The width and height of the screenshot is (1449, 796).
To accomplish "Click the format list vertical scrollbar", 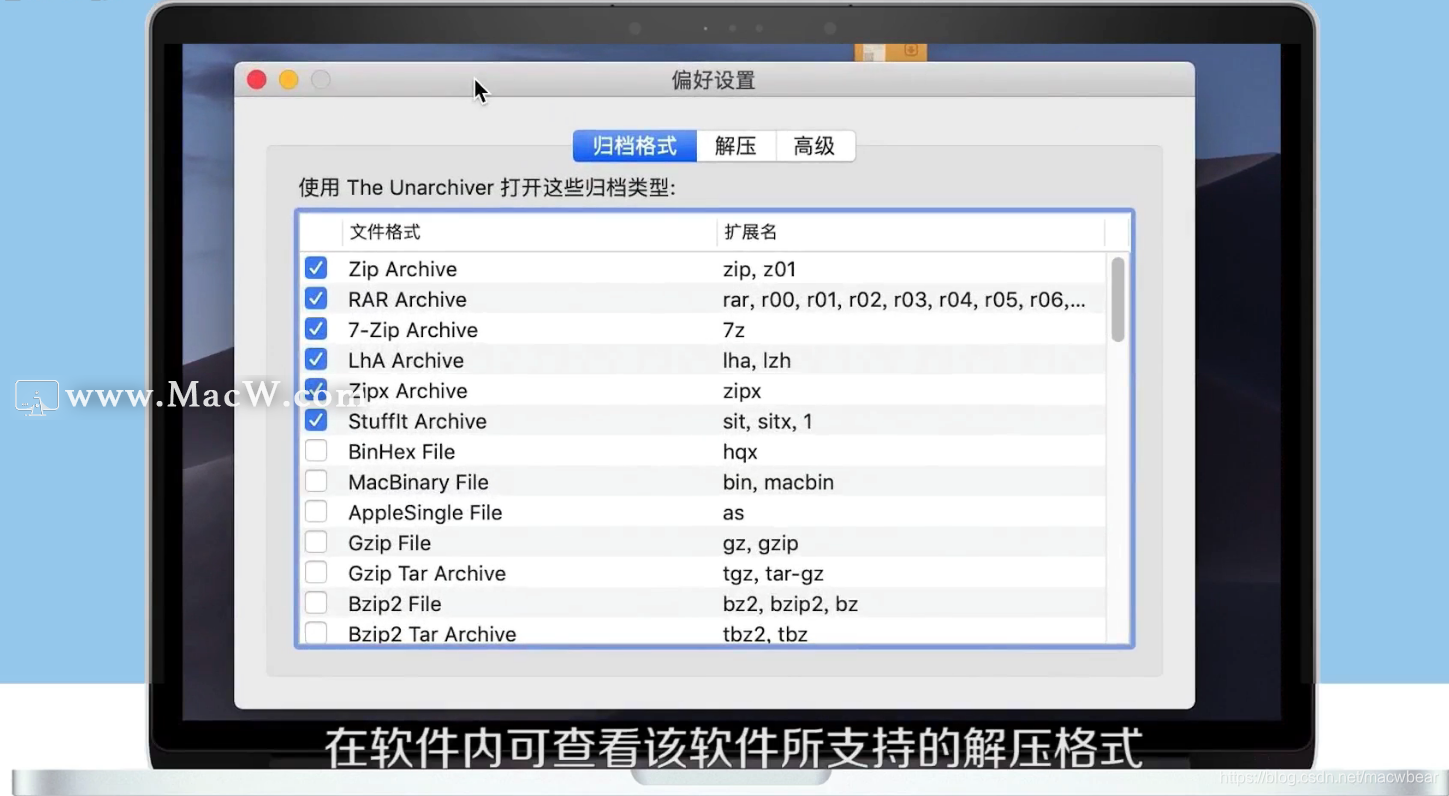I will pos(1118,299).
